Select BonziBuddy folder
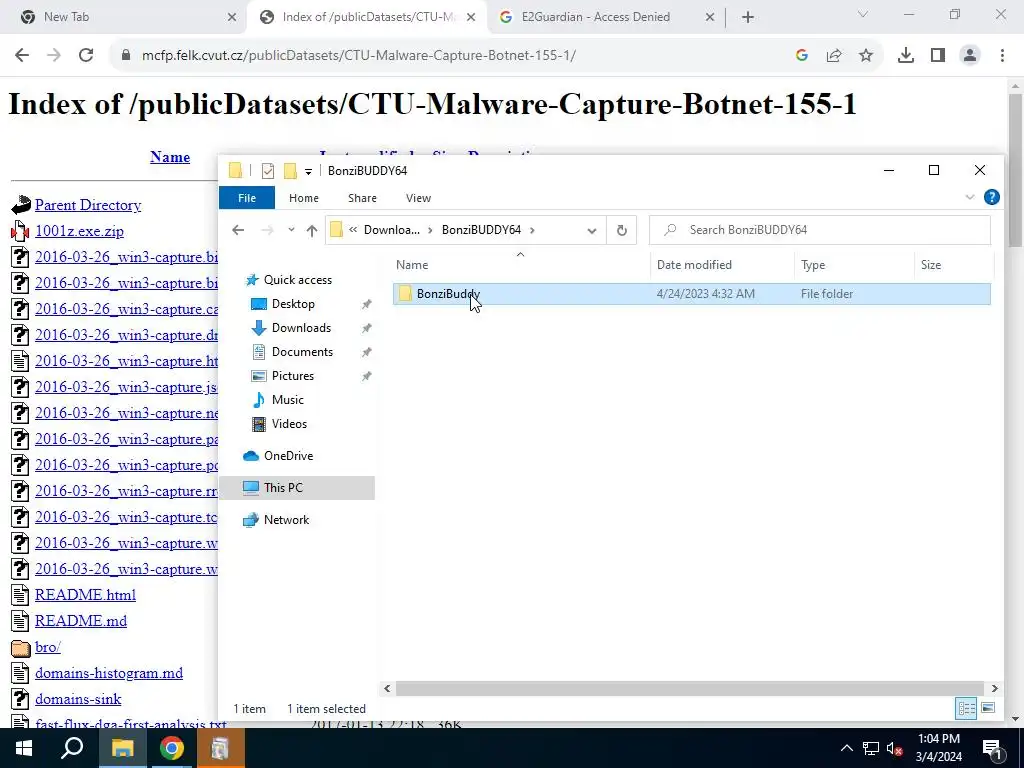Screen dimensions: 1024x768 (x=692, y=294)
